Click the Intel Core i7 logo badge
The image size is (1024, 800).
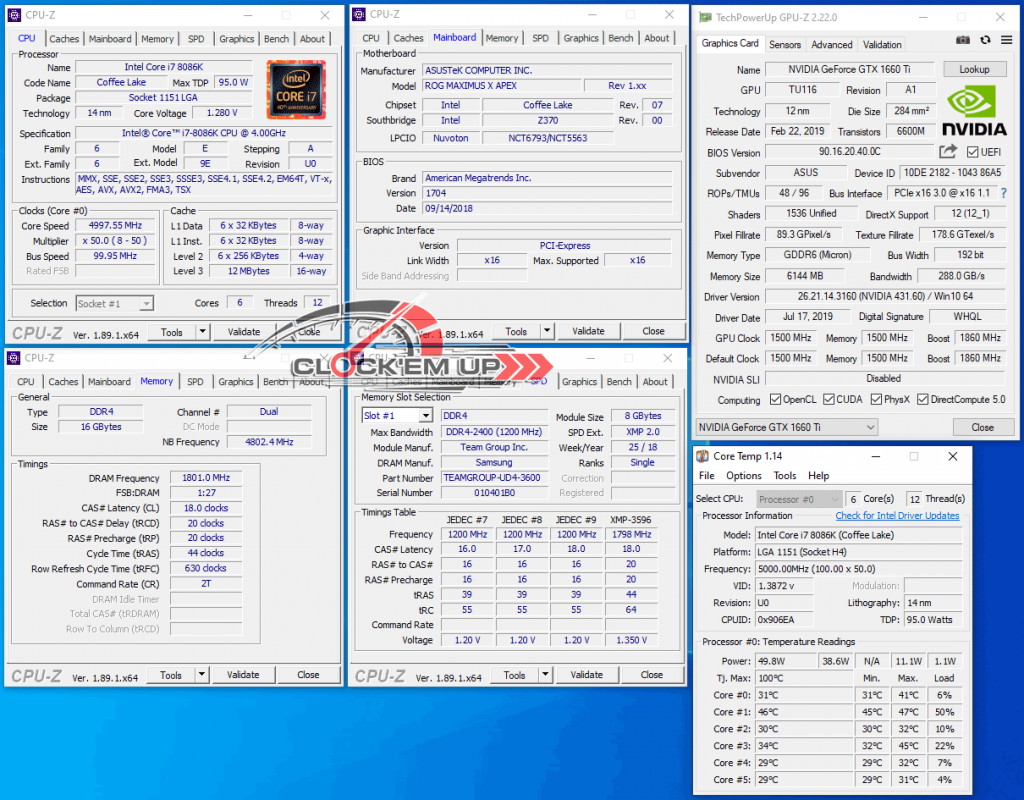coord(295,90)
